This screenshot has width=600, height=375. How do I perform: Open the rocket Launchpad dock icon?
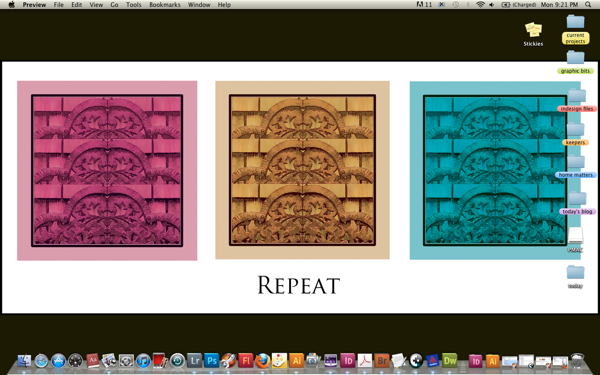coord(228,361)
